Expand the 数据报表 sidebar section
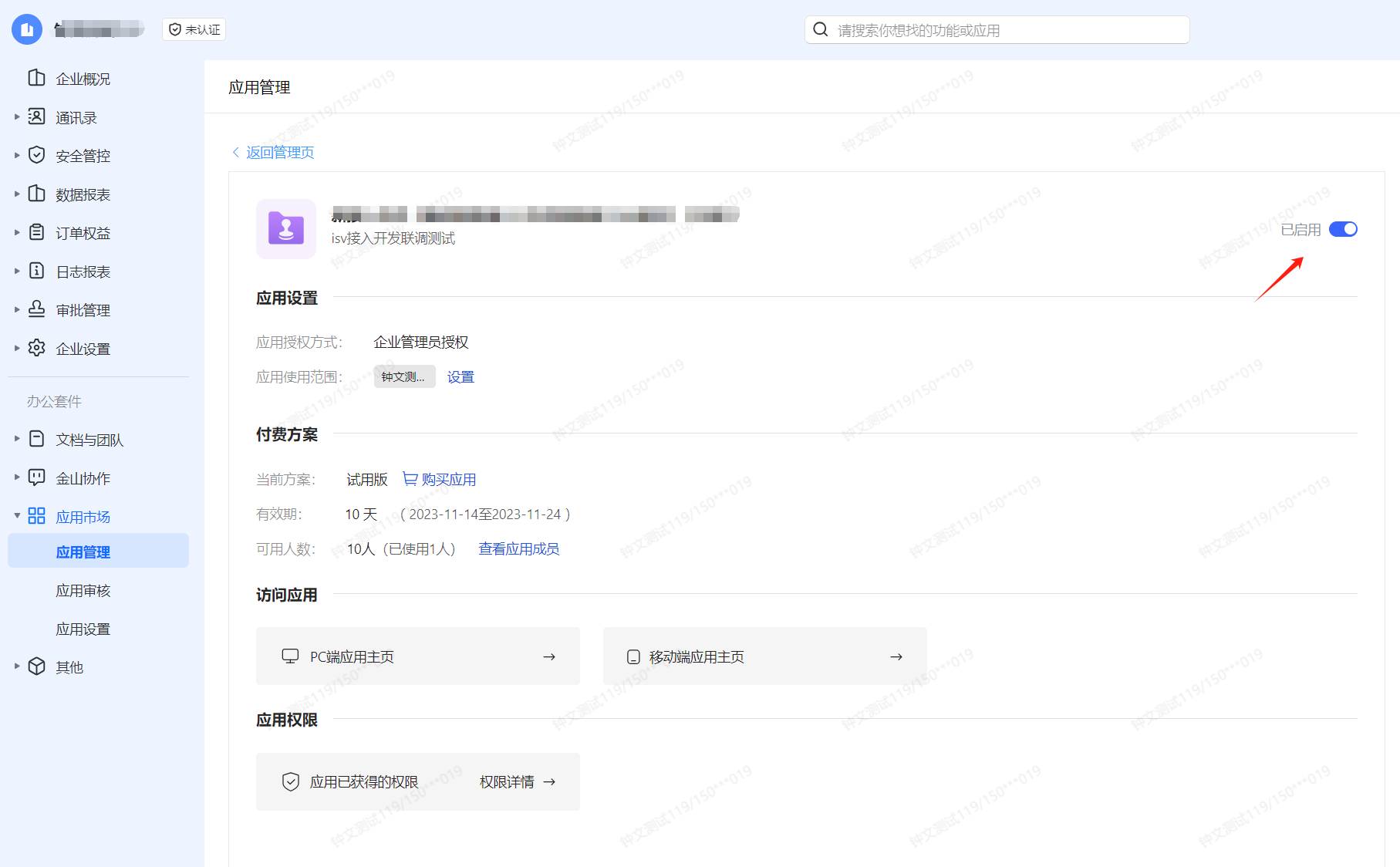 coord(17,194)
